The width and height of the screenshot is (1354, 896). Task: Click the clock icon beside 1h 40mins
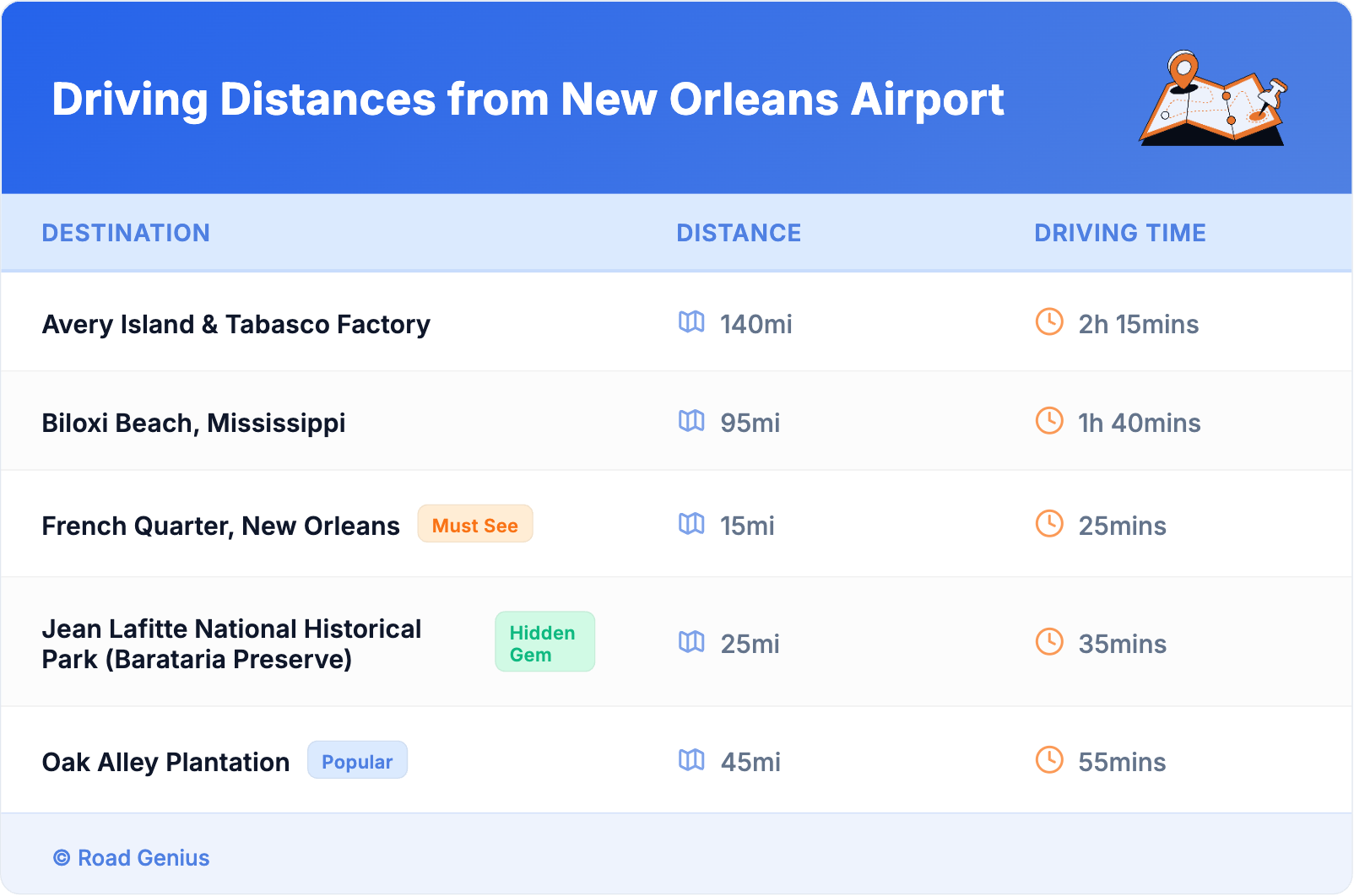tap(1049, 421)
